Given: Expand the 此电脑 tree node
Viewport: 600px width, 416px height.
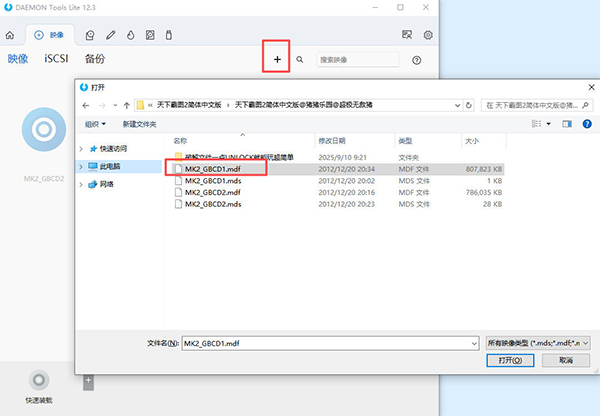Looking at the screenshot, I should click(x=82, y=166).
